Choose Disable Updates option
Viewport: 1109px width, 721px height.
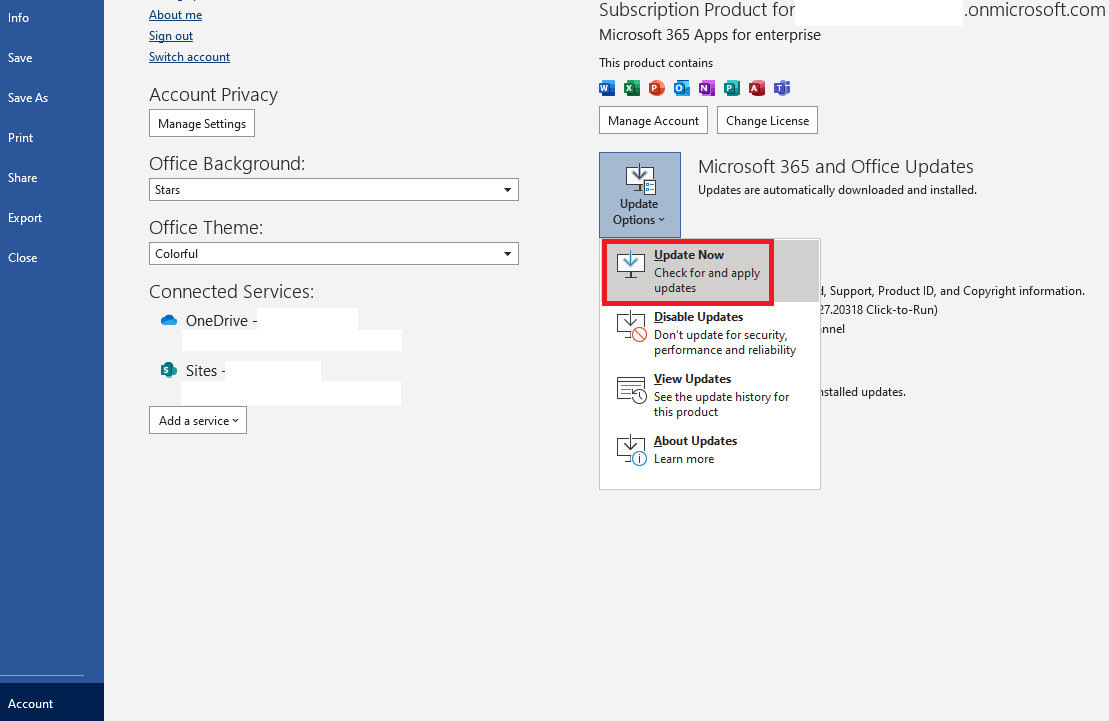(x=710, y=333)
